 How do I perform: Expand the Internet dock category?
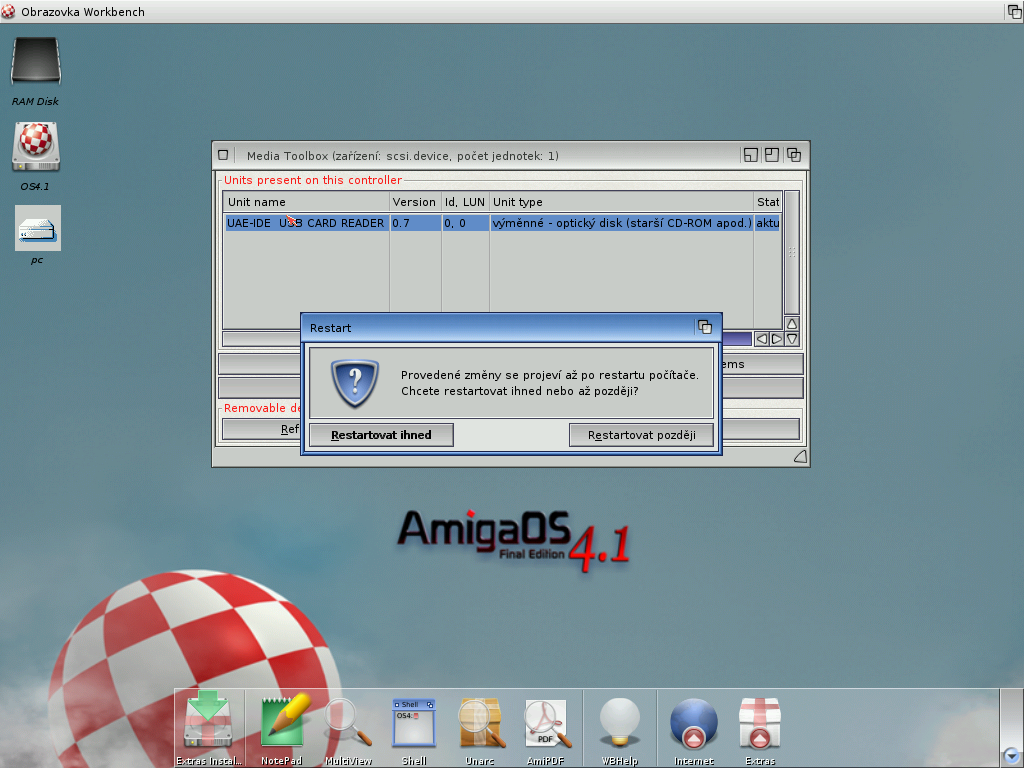pyautogui.click(x=694, y=722)
